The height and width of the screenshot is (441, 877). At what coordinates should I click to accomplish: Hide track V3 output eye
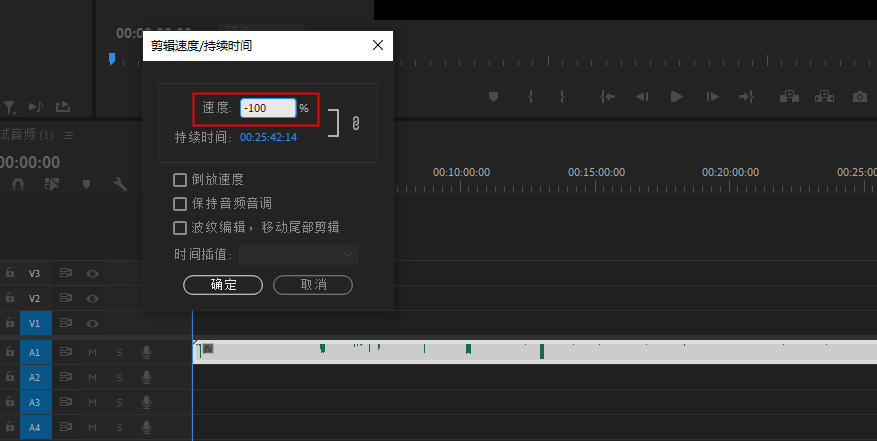pyautogui.click(x=93, y=274)
